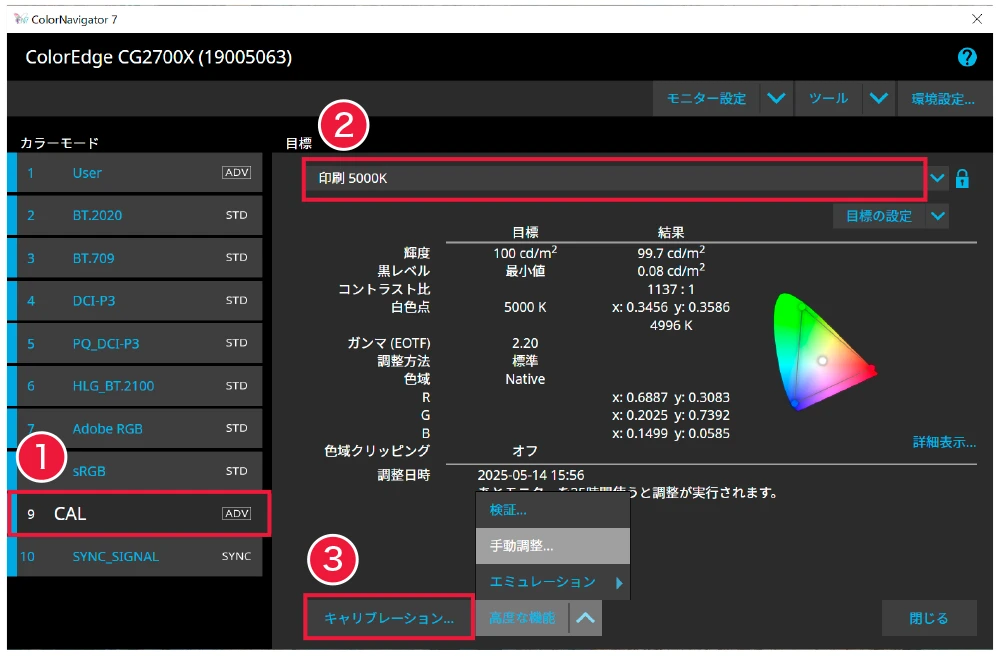Close the ColorNavigator 7 window

pyautogui.click(x=976, y=19)
